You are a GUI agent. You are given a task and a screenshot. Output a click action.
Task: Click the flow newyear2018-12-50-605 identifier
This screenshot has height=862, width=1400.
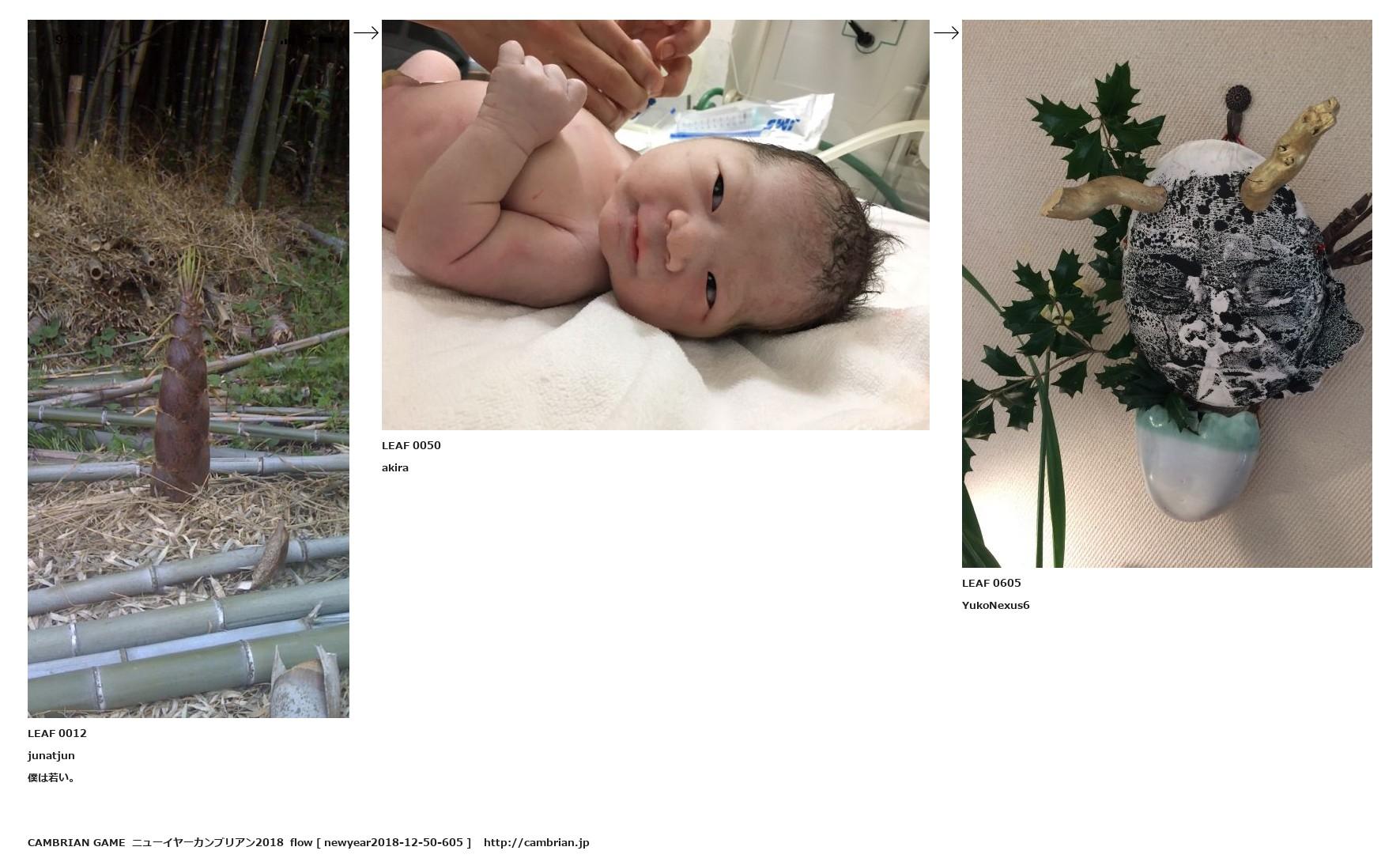point(380,842)
